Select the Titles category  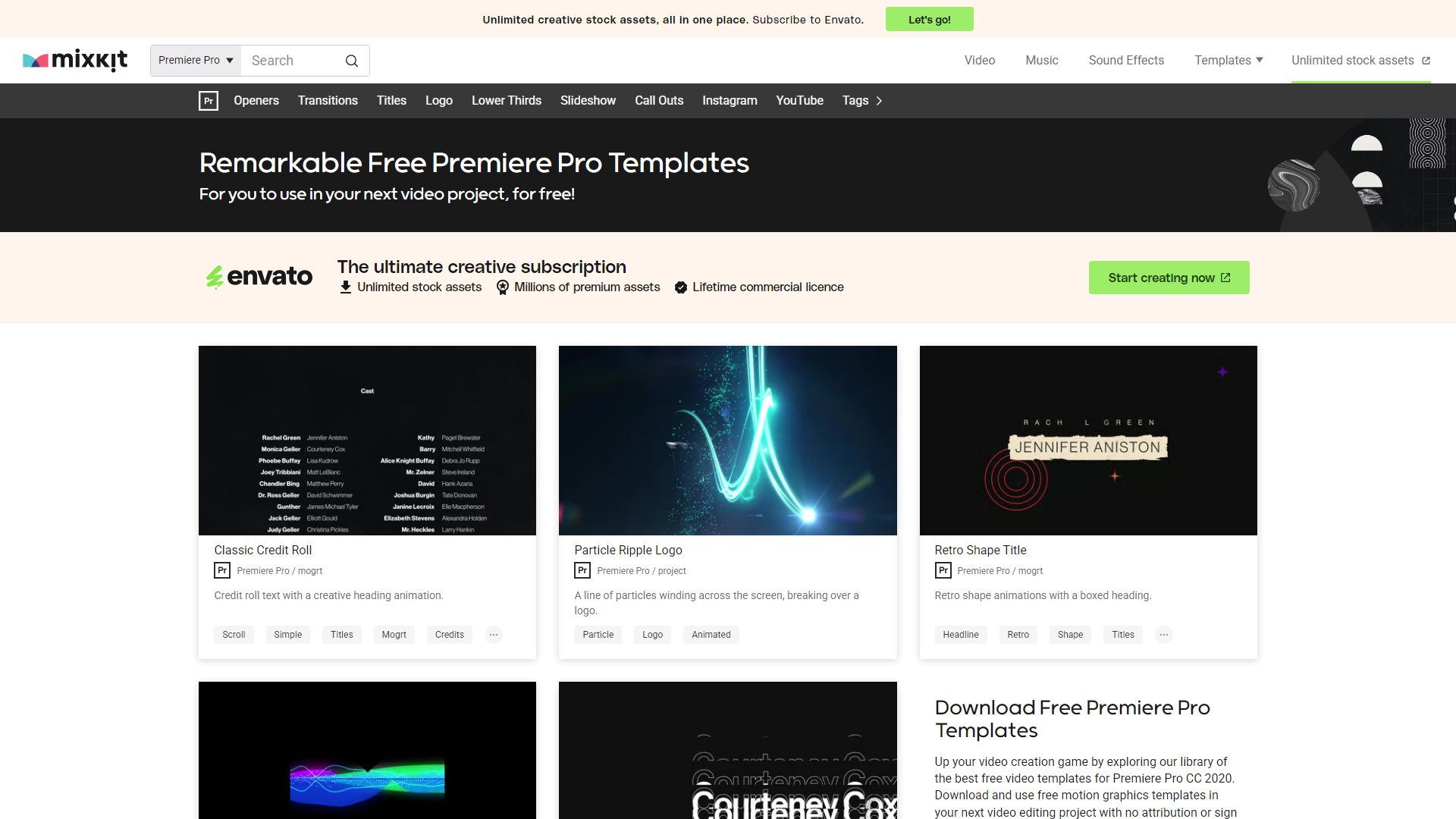[391, 101]
